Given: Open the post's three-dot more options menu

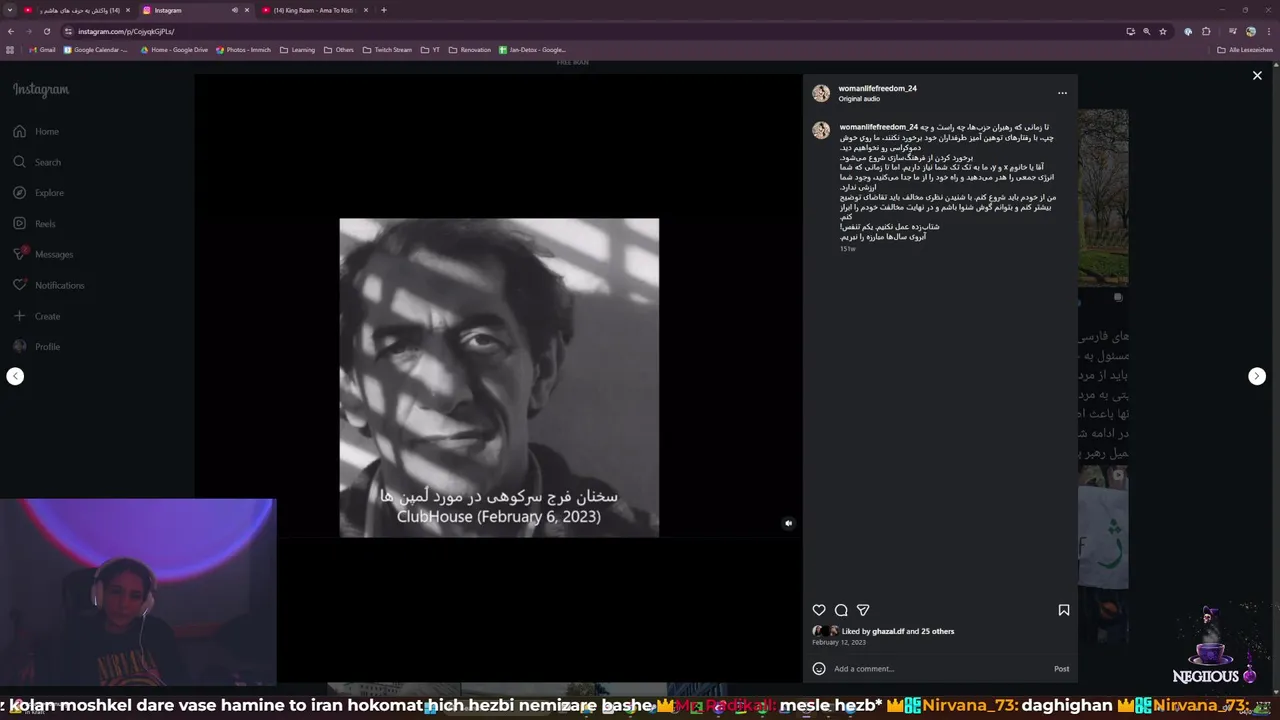Looking at the screenshot, I should (1062, 93).
